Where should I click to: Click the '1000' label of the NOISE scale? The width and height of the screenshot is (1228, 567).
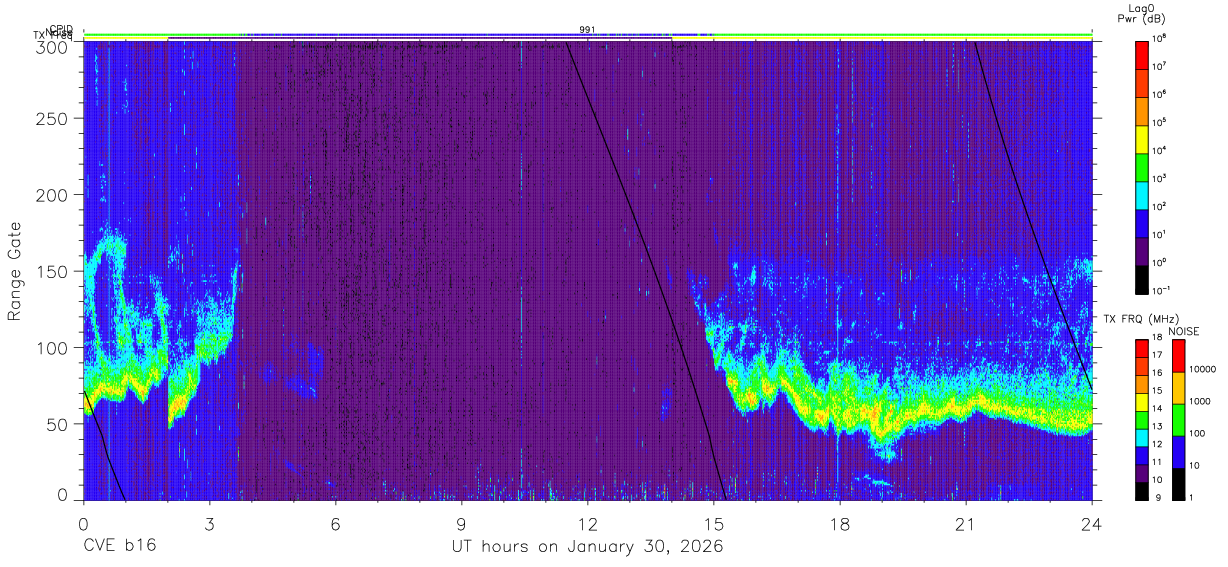(1200, 402)
